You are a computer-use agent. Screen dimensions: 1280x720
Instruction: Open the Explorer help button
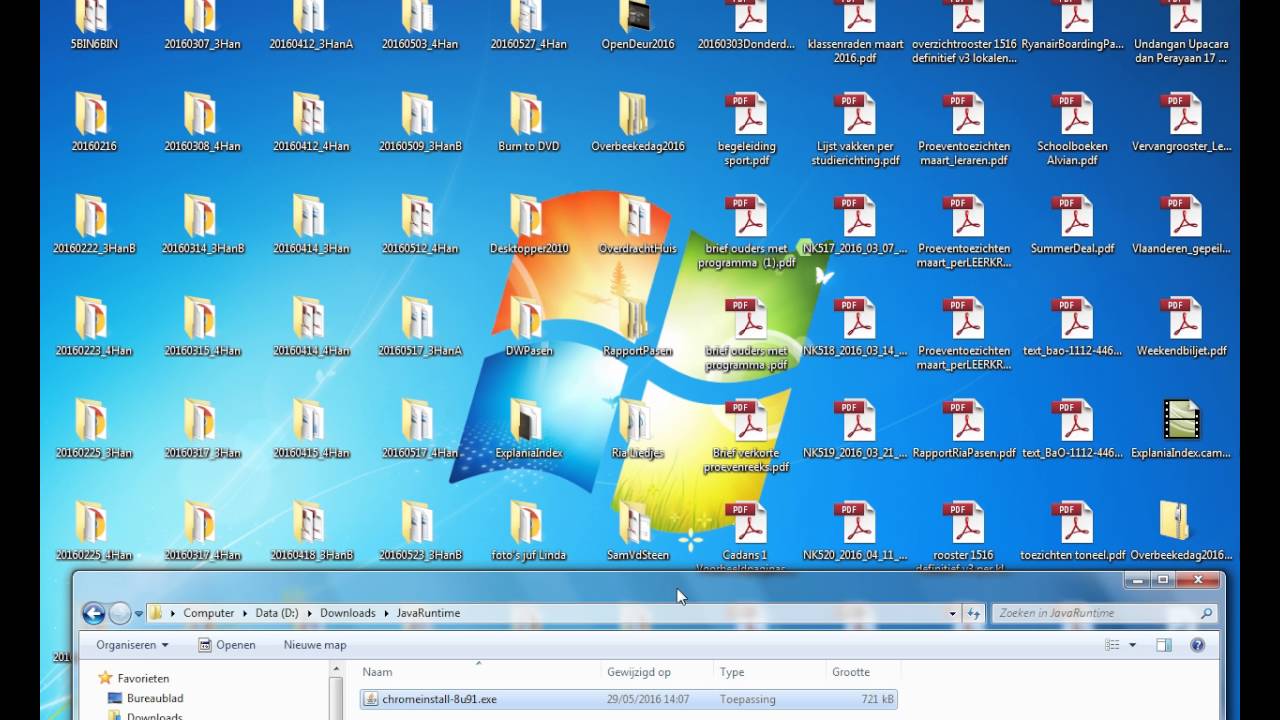pos(1197,645)
